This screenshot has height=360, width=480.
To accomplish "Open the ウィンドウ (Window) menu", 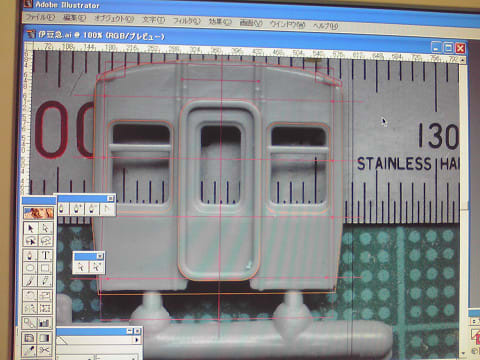I will (287, 24).
